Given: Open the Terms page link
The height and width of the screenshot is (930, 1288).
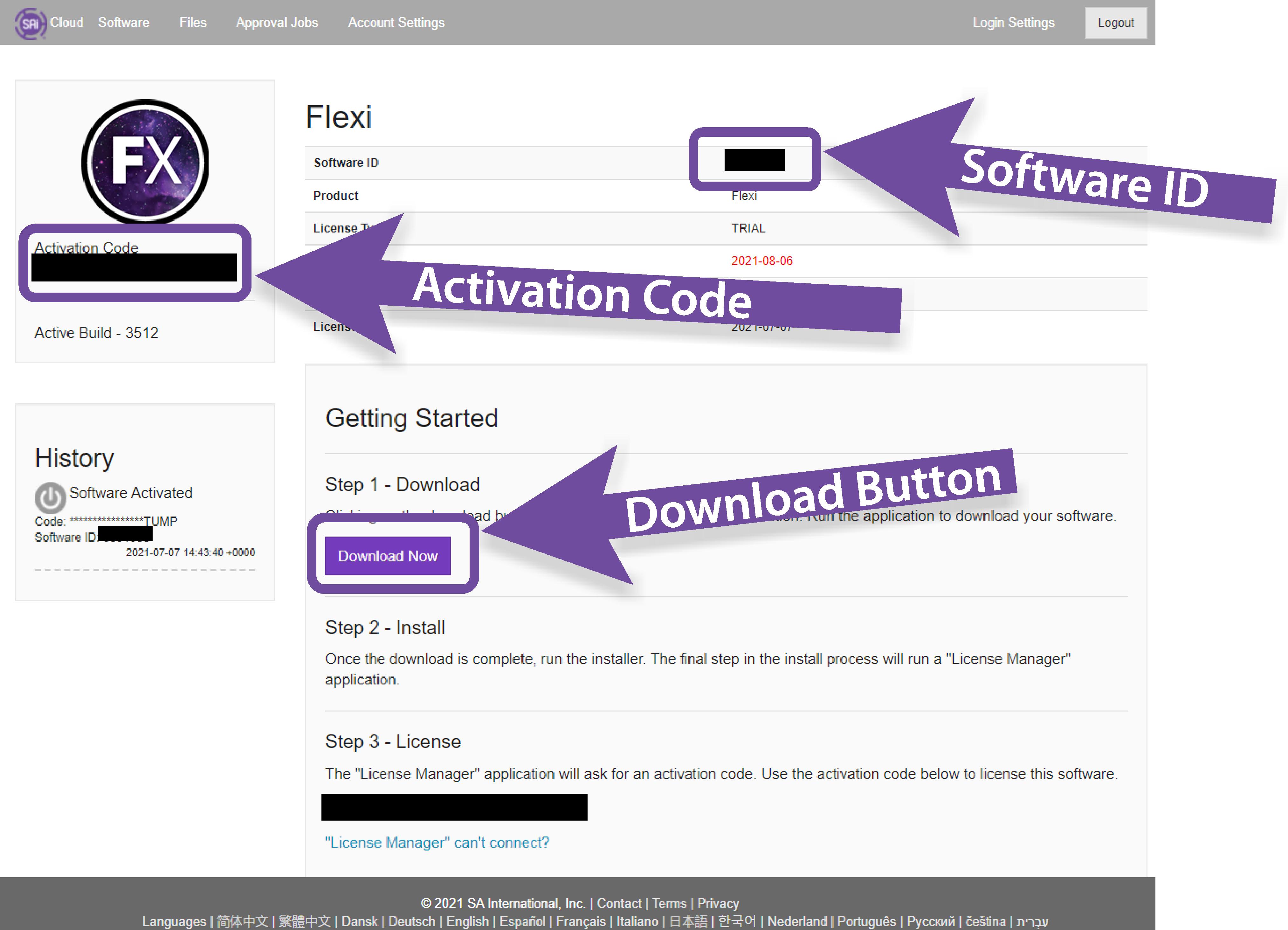Looking at the screenshot, I should [x=669, y=903].
